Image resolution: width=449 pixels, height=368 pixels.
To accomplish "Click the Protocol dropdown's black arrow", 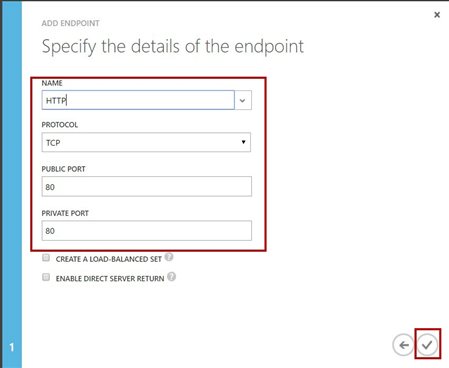I will (243, 142).
